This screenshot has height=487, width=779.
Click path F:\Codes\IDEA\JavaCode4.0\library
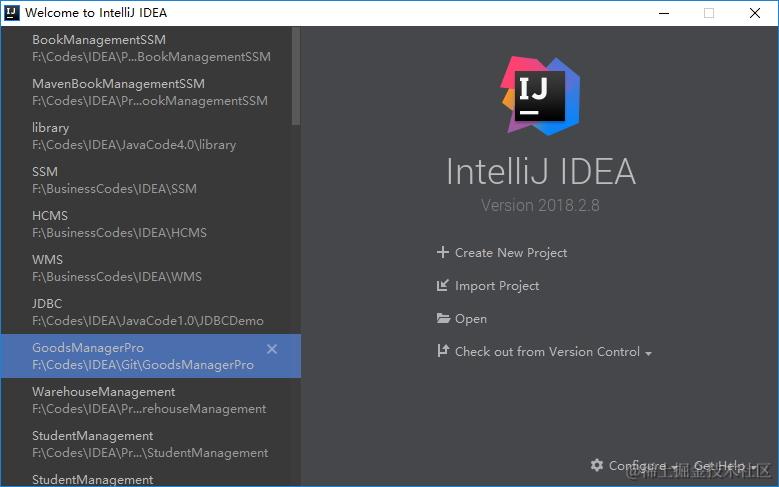pyautogui.click(x=134, y=145)
